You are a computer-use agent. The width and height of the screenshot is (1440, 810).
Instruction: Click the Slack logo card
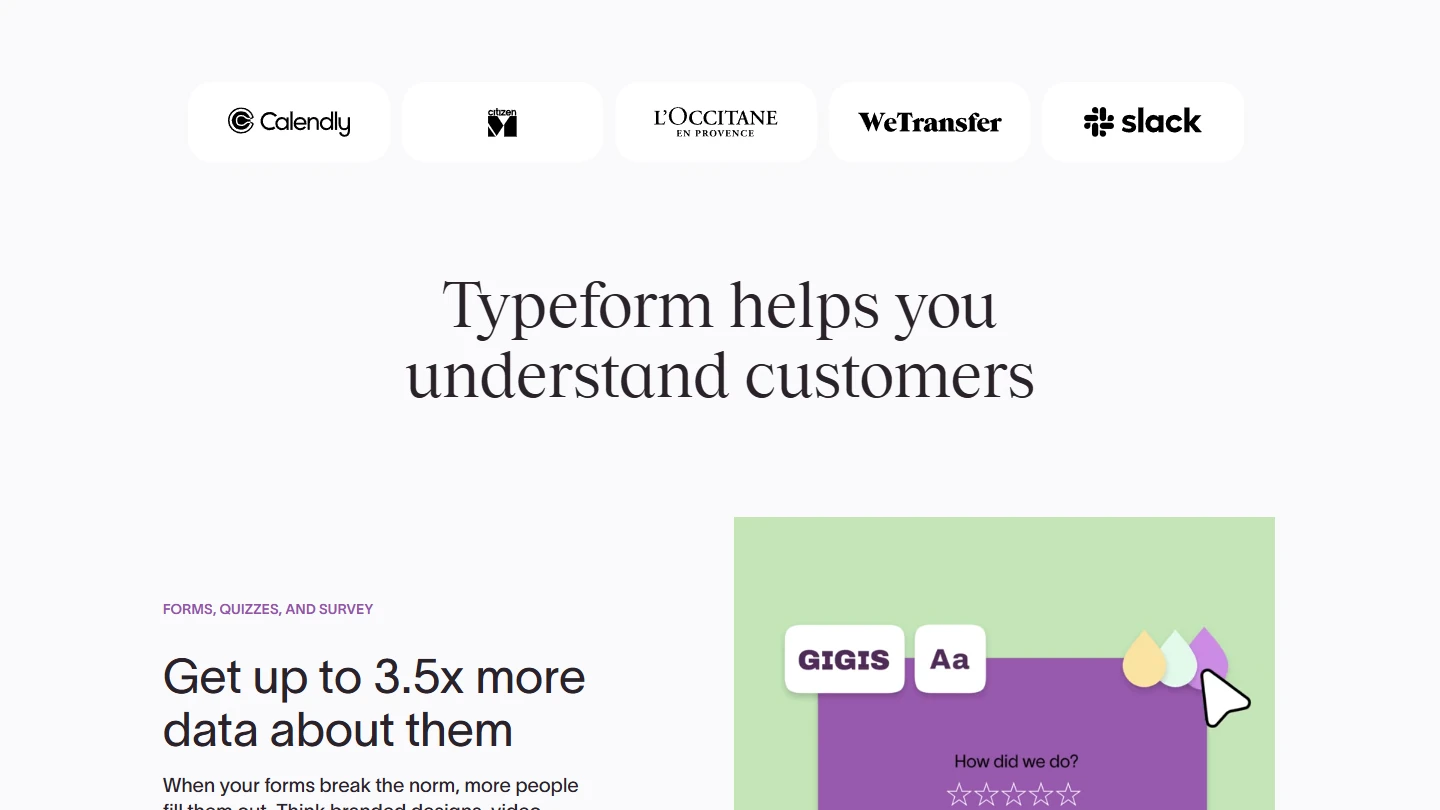1142,122
